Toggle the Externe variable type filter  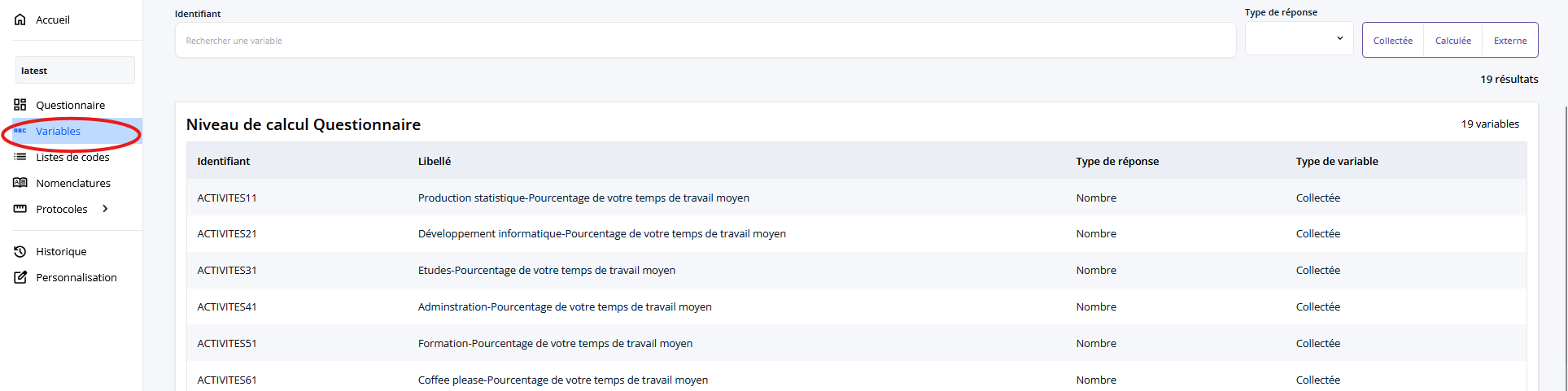(1509, 41)
